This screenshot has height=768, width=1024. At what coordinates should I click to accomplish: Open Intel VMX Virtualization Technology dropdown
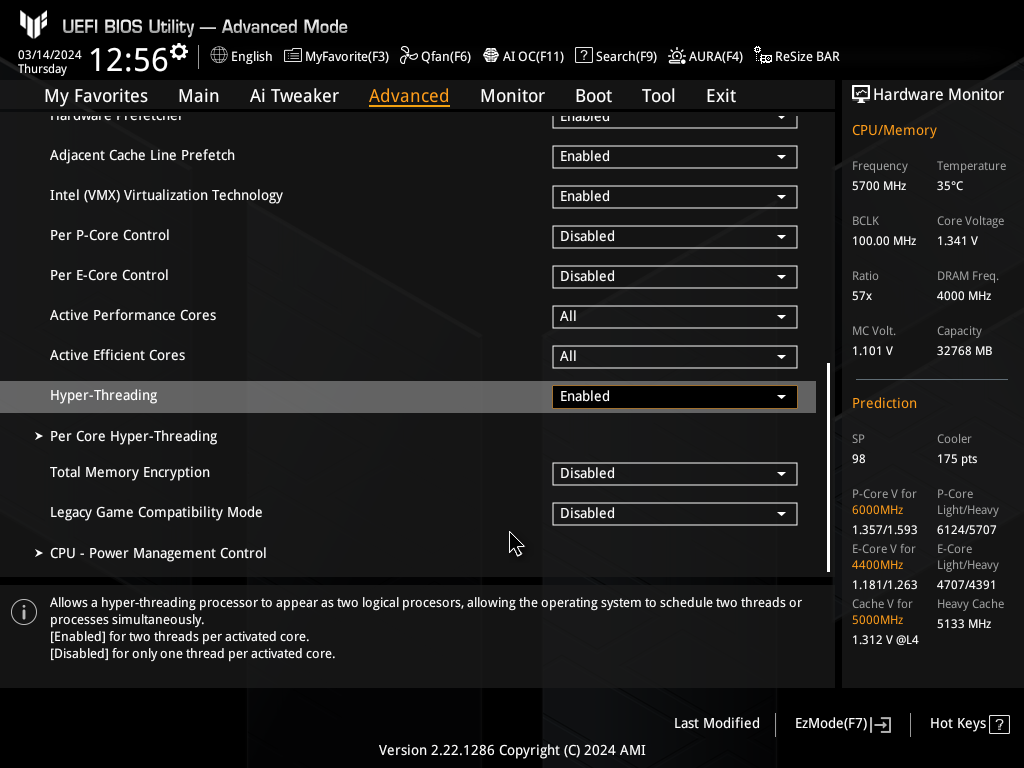tap(674, 197)
